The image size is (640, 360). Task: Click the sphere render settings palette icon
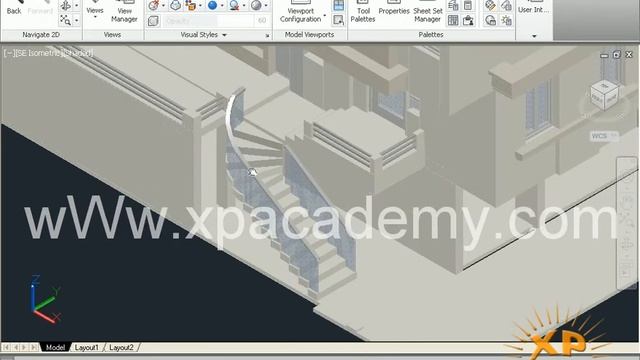491,20
